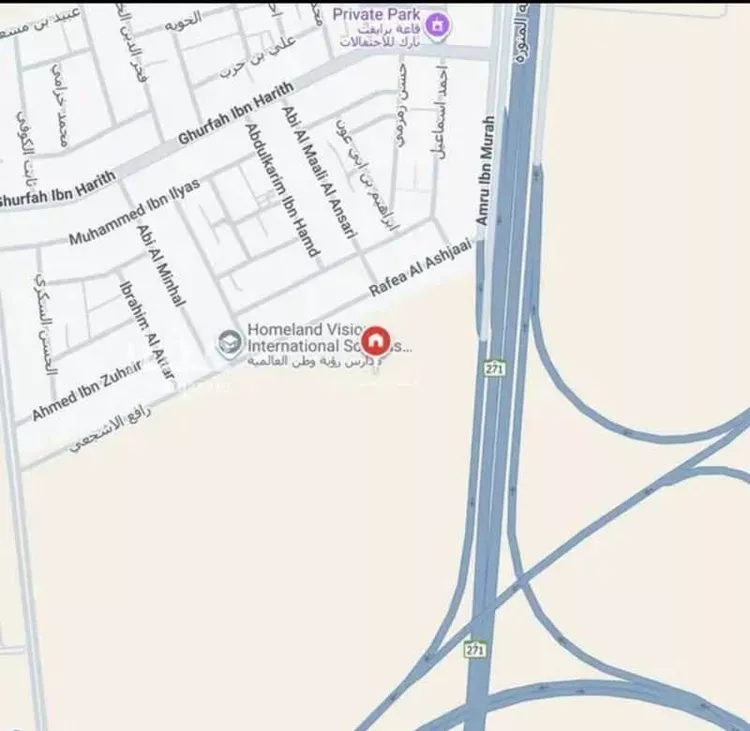Click the Ahmed Ibn Zuhair street label
The height and width of the screenshot is (731, 750).
(x=86, y=391)
